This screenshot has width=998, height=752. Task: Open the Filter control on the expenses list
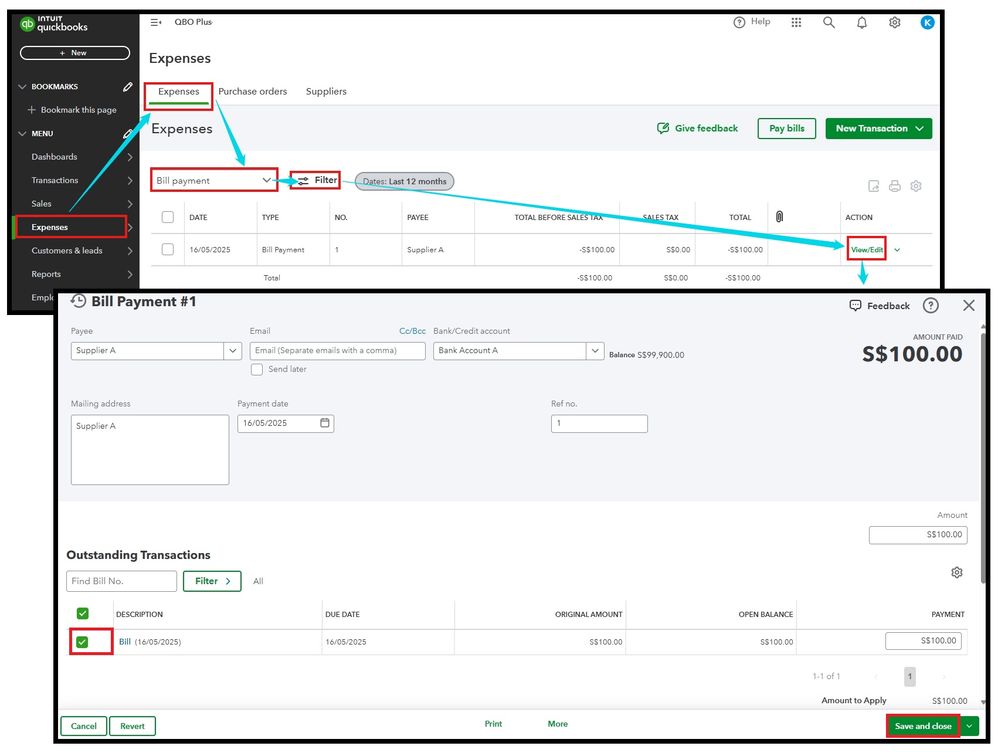point(316,180)
